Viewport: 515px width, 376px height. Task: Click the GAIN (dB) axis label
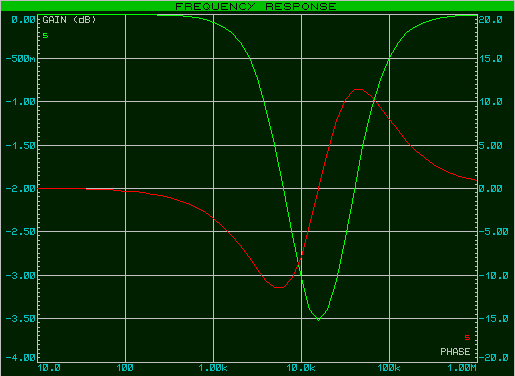(69, 20)
